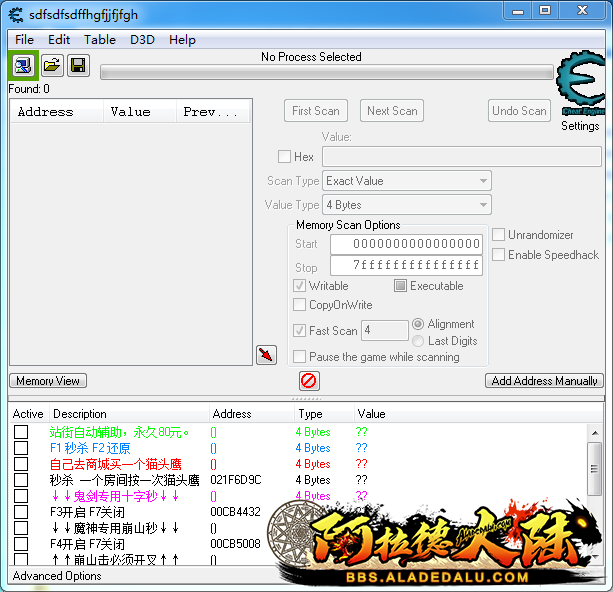Click the Cheat Engine title bar icon

point(16,14)
